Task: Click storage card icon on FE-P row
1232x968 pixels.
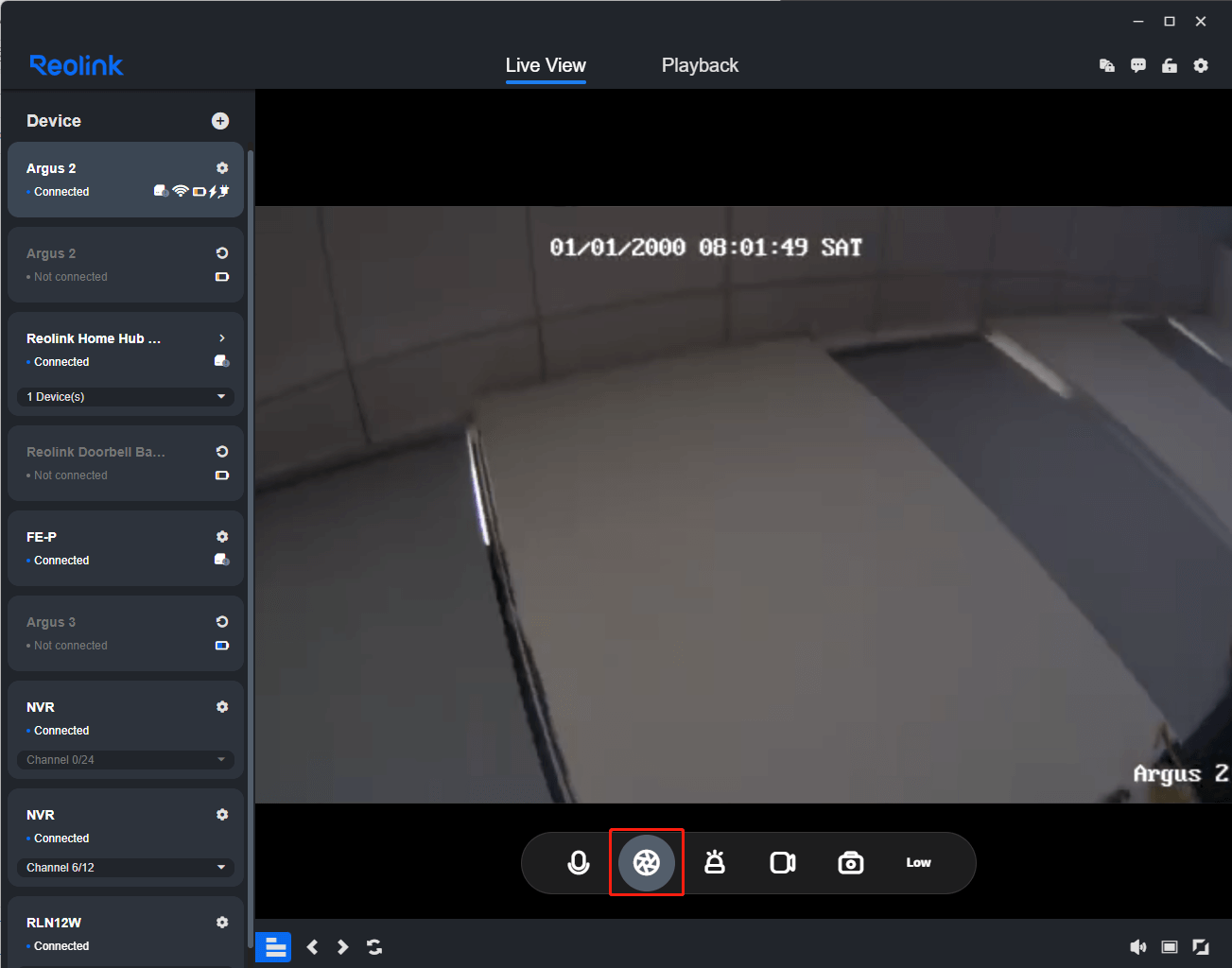Action: click(x=222, y=560)
